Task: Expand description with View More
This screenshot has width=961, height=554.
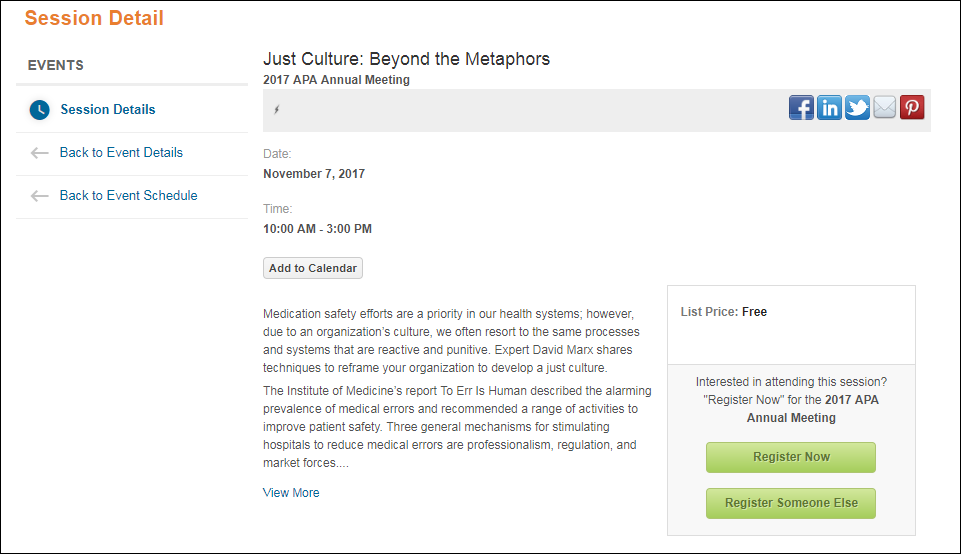Action: point(291,493)
